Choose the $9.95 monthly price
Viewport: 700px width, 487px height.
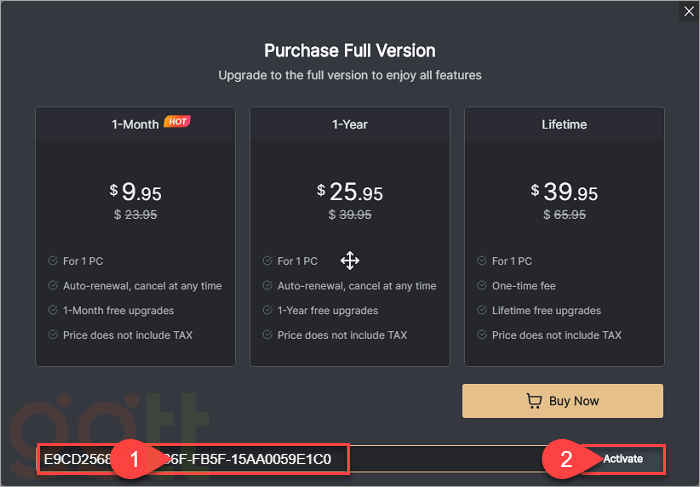pyautogui.click(x=135, y=192)
